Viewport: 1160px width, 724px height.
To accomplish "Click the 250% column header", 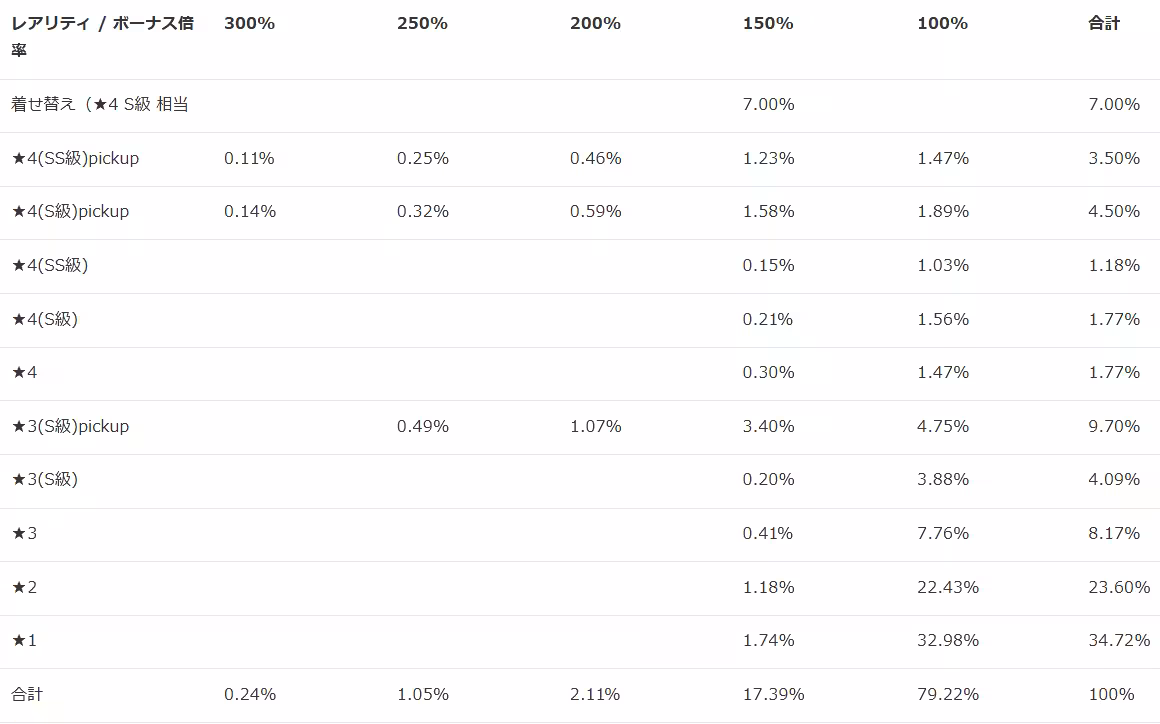I will click(422, 23).
